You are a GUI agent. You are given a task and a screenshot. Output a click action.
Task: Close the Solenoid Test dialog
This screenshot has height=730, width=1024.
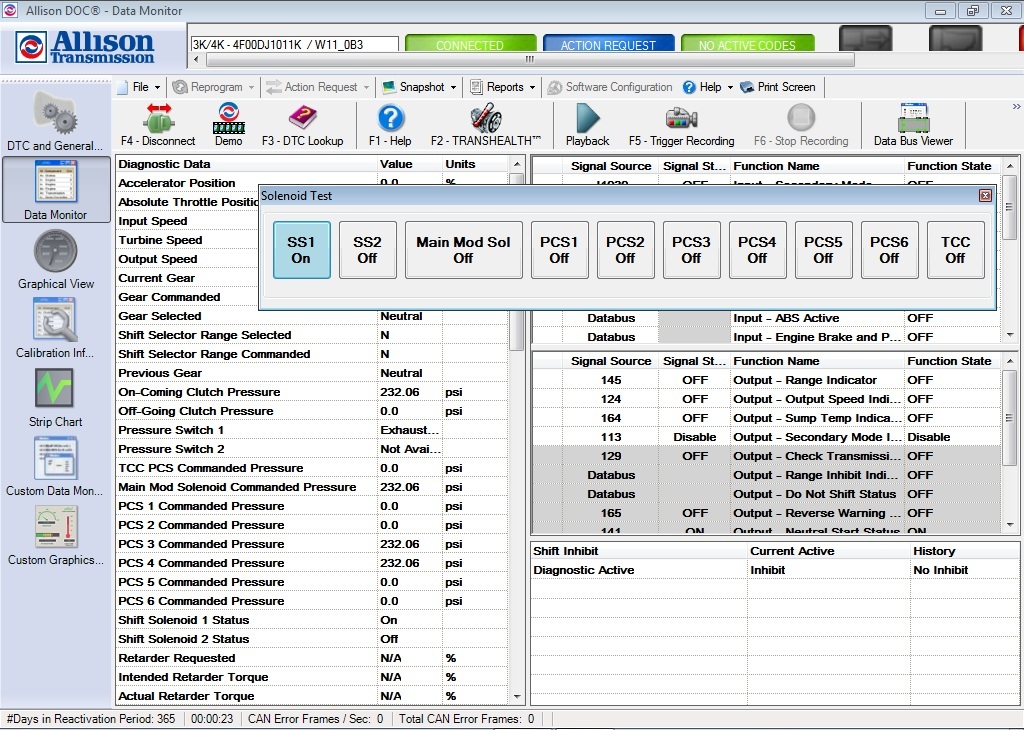[x=985, y=195]
